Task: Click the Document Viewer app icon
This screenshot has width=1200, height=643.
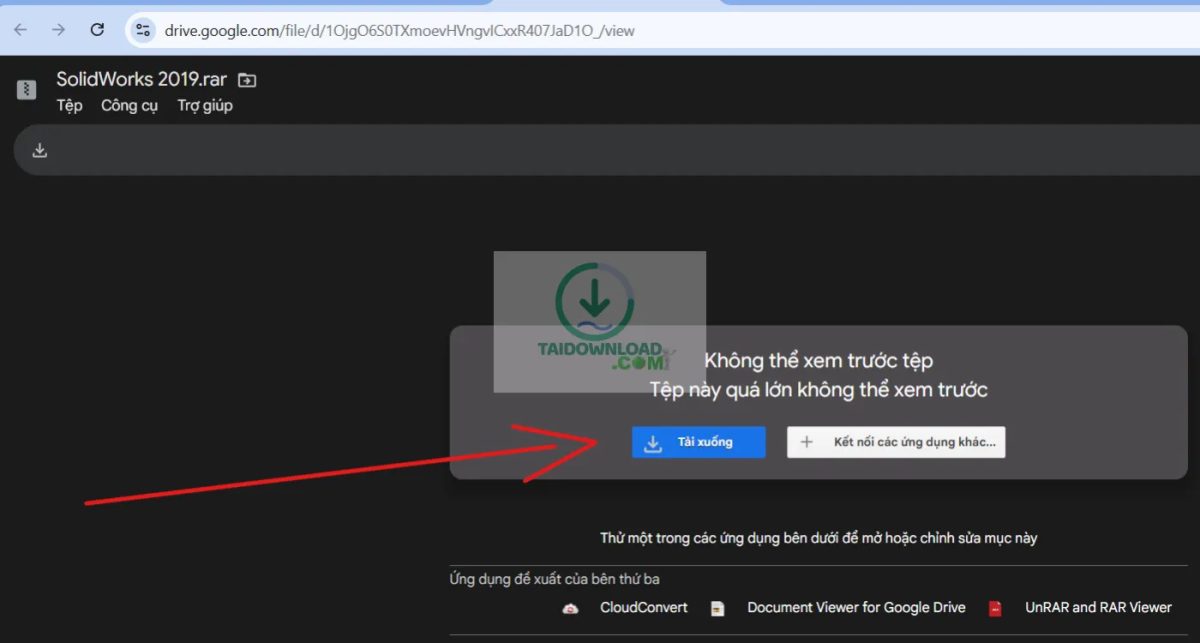Action: [717, 608]
